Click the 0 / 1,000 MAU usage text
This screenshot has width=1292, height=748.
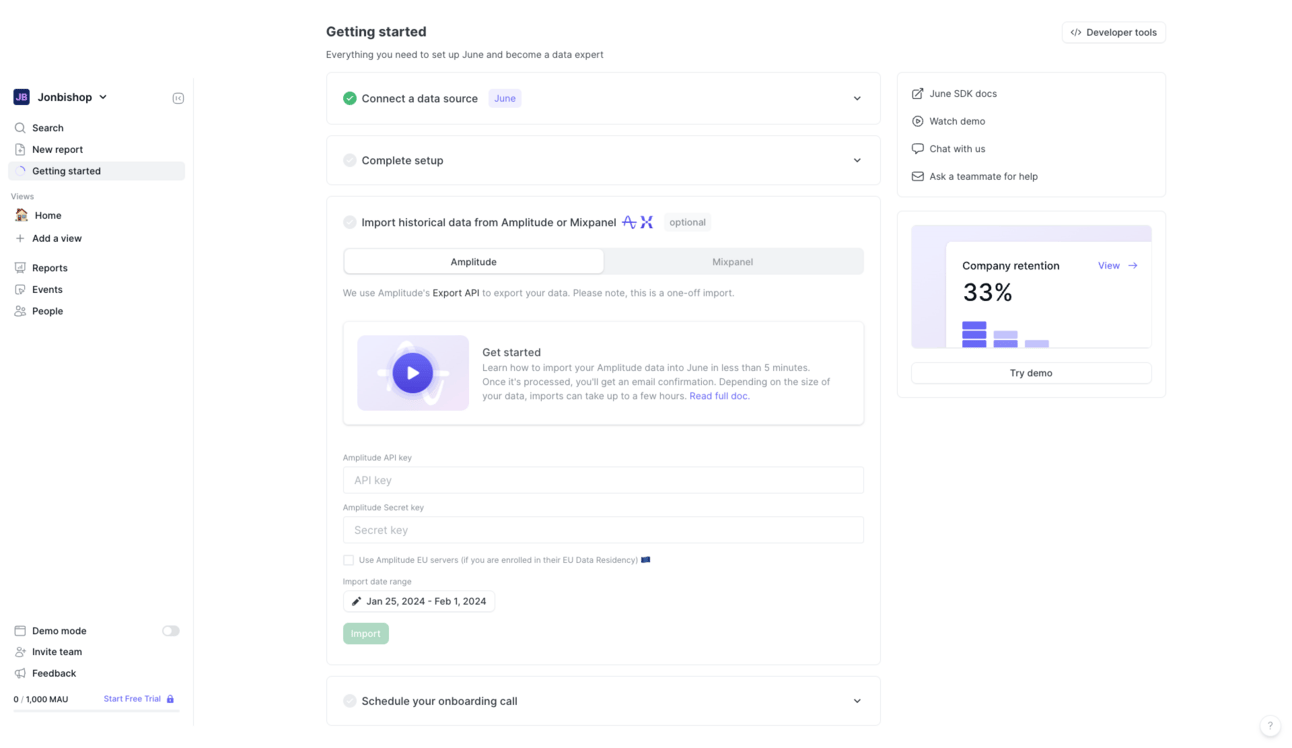click(41, 699)
